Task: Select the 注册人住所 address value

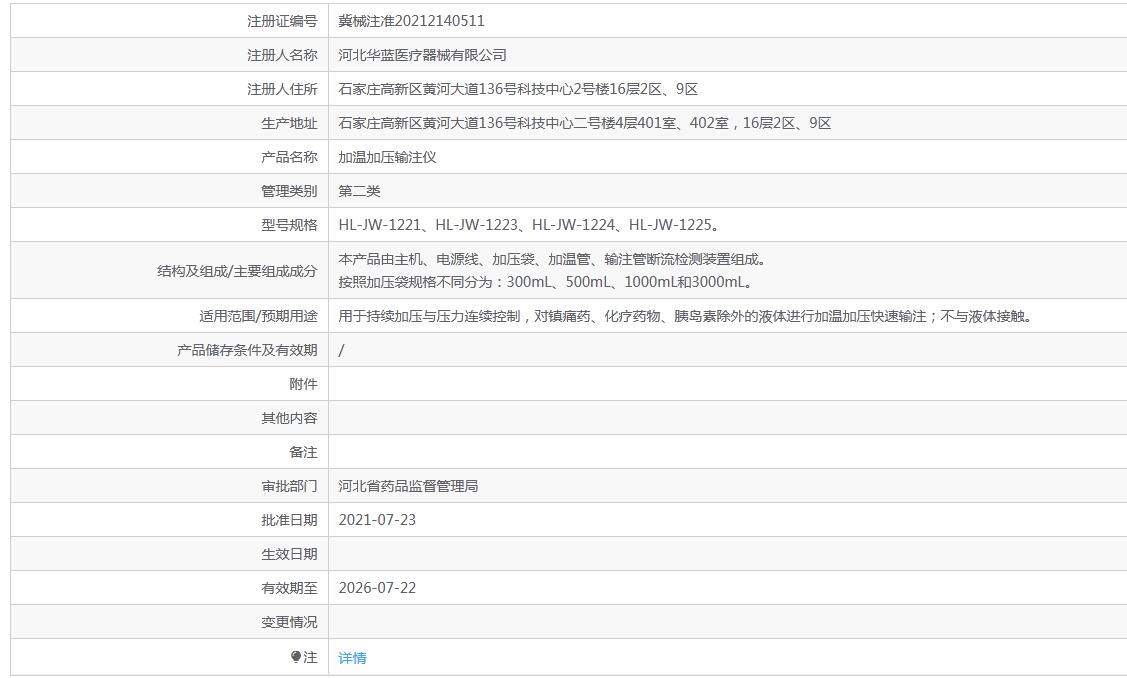Action: (518, 89)
